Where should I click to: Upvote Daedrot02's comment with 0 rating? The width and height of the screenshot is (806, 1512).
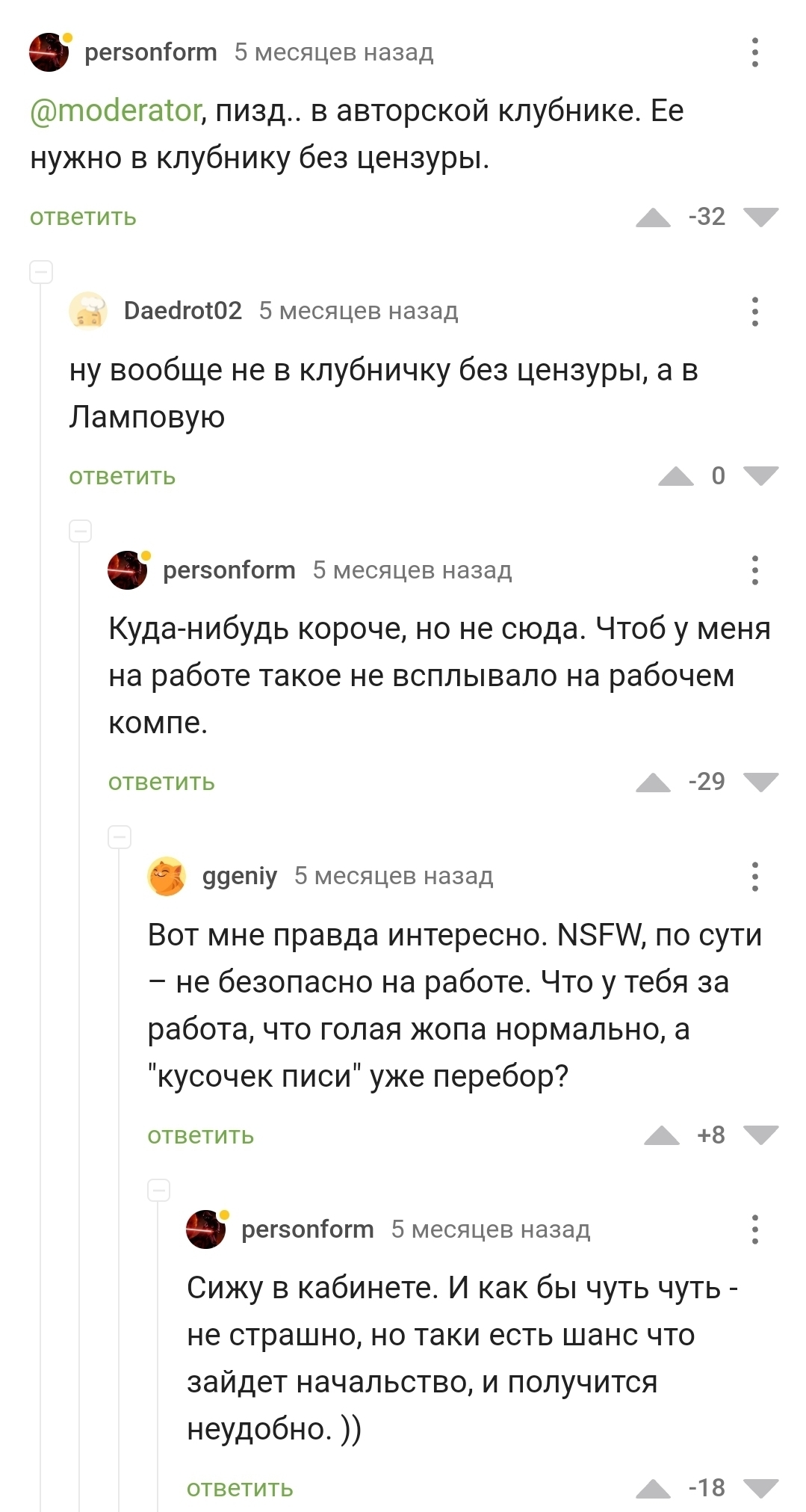675,476
